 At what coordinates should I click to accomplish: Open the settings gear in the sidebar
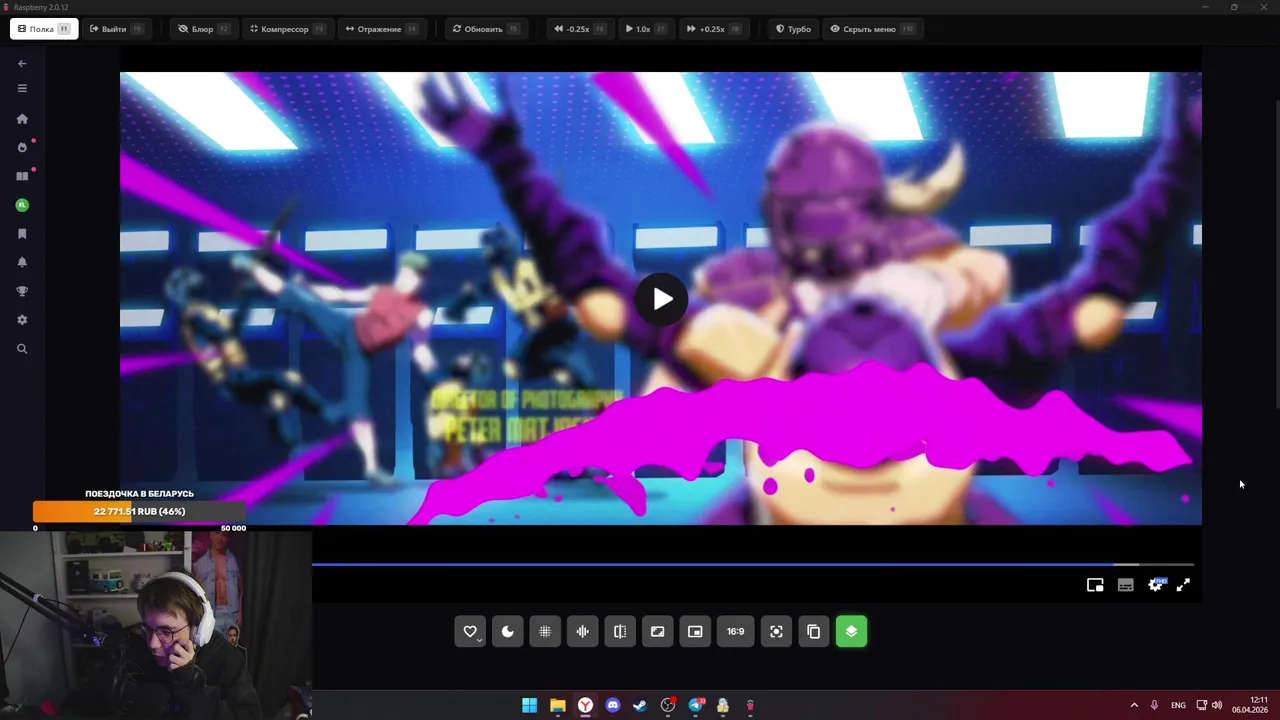click(22, 320)
